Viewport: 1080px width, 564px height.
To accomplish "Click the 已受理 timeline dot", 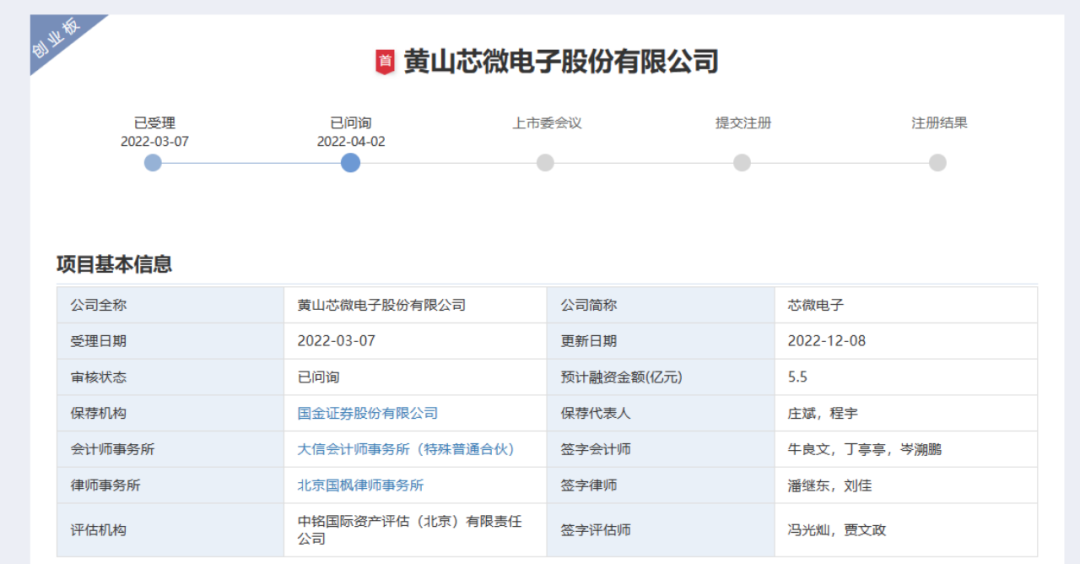I will coord(153,163).
